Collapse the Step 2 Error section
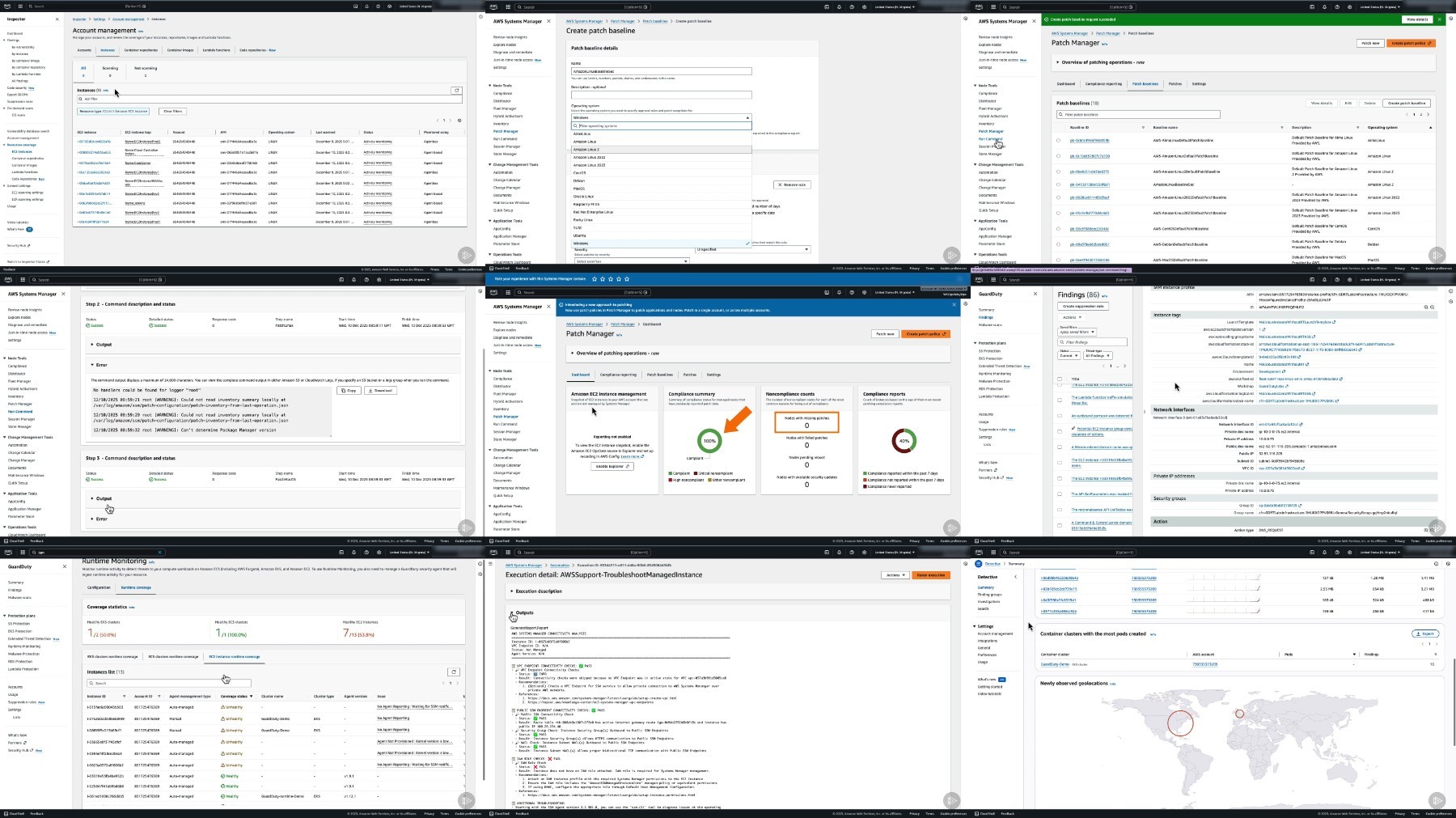Image resolution: width=1456 pixels, height=818 pixels. click(101, 365)
